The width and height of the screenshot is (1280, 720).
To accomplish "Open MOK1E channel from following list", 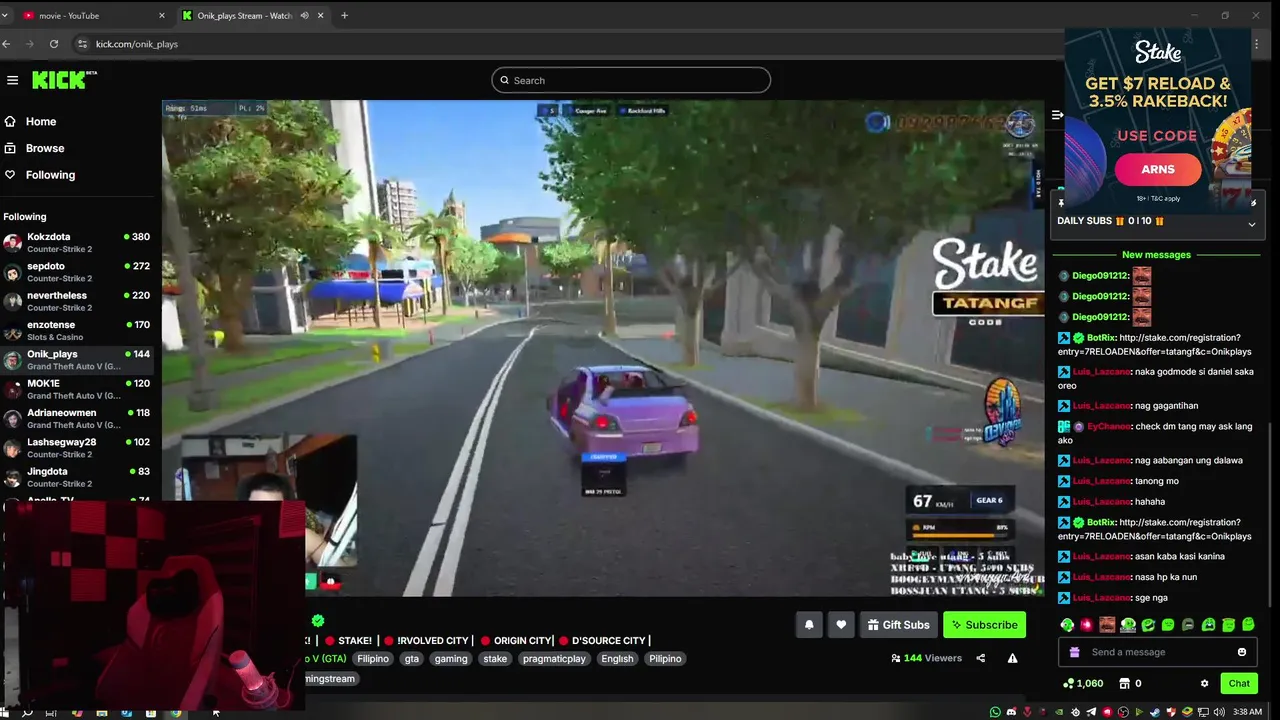I will (x=78, y=389).
